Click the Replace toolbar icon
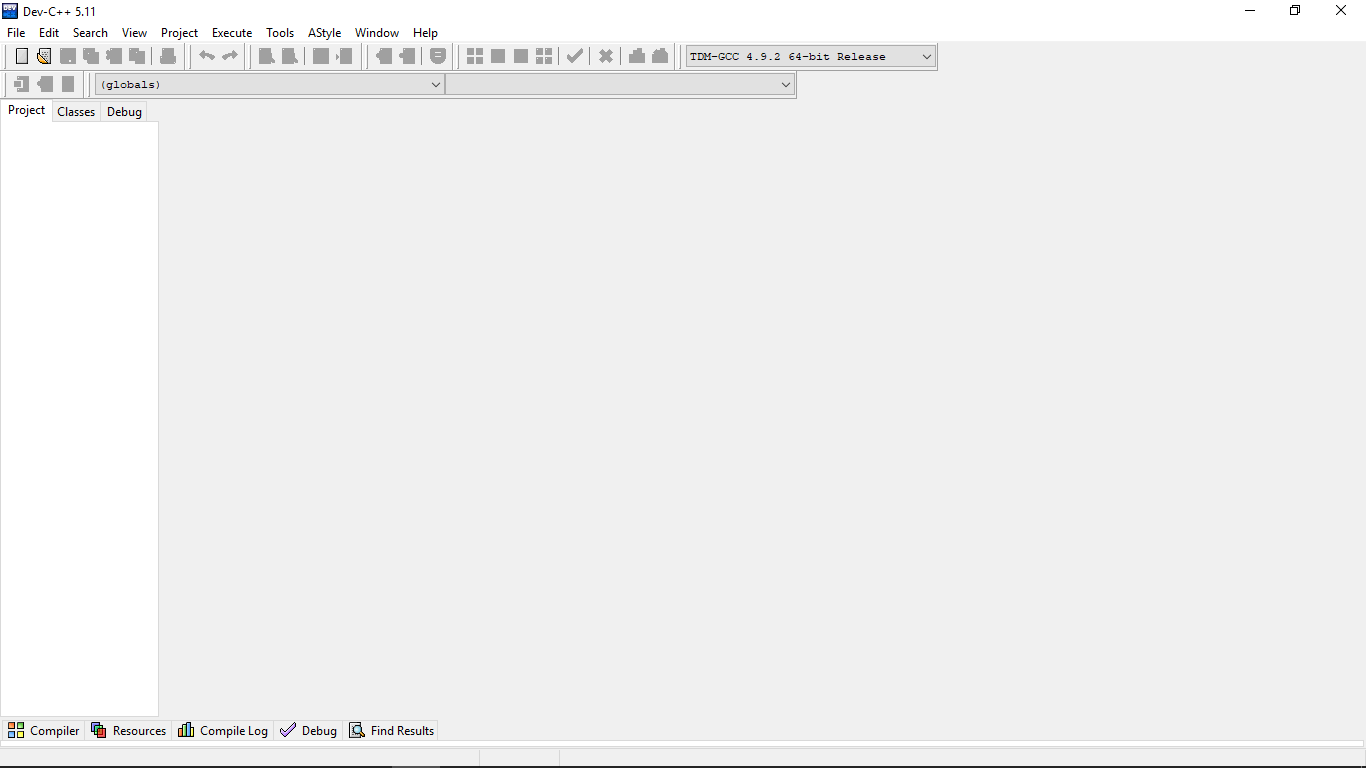 coord(289,56)
